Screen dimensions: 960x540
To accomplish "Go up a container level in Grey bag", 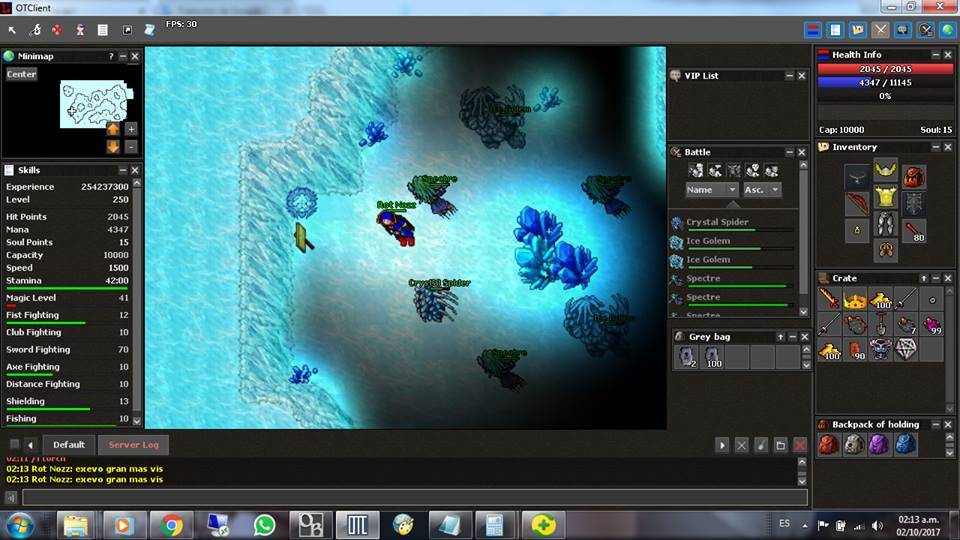I will pyautogui.click(x=780, y=337).
